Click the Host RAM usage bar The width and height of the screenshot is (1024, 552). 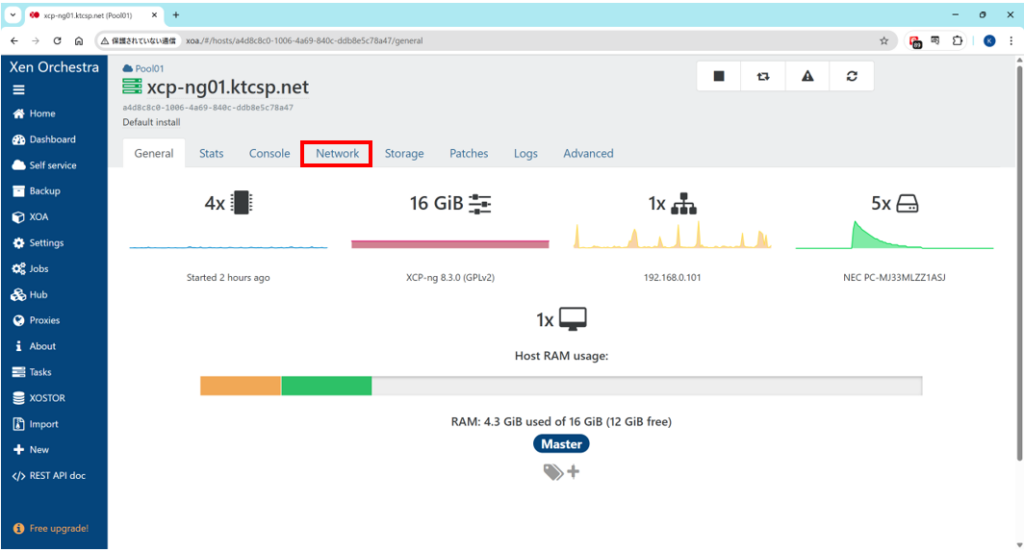(x=560, y=386)
